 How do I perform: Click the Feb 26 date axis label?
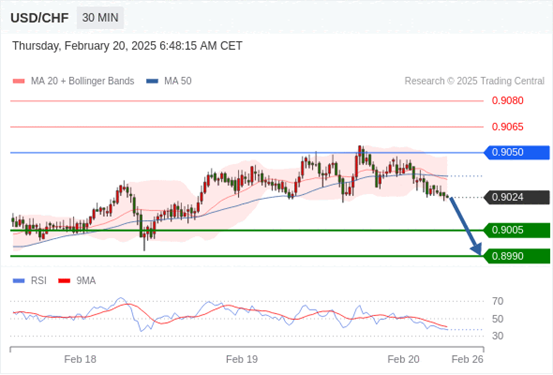(467, 359)
